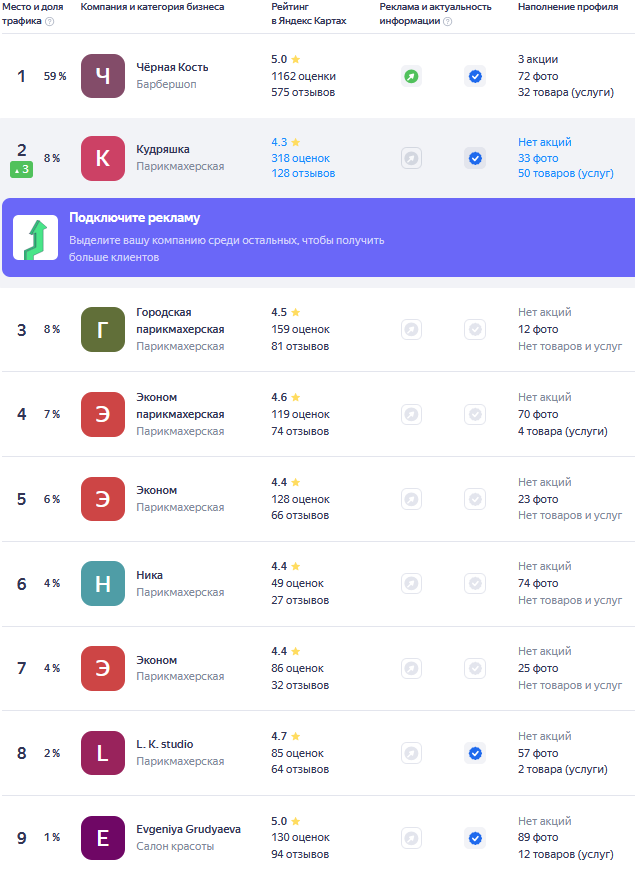Click the blue verified checkmark in Кудряшка row
635x875 pixels.
click(475, 158)
